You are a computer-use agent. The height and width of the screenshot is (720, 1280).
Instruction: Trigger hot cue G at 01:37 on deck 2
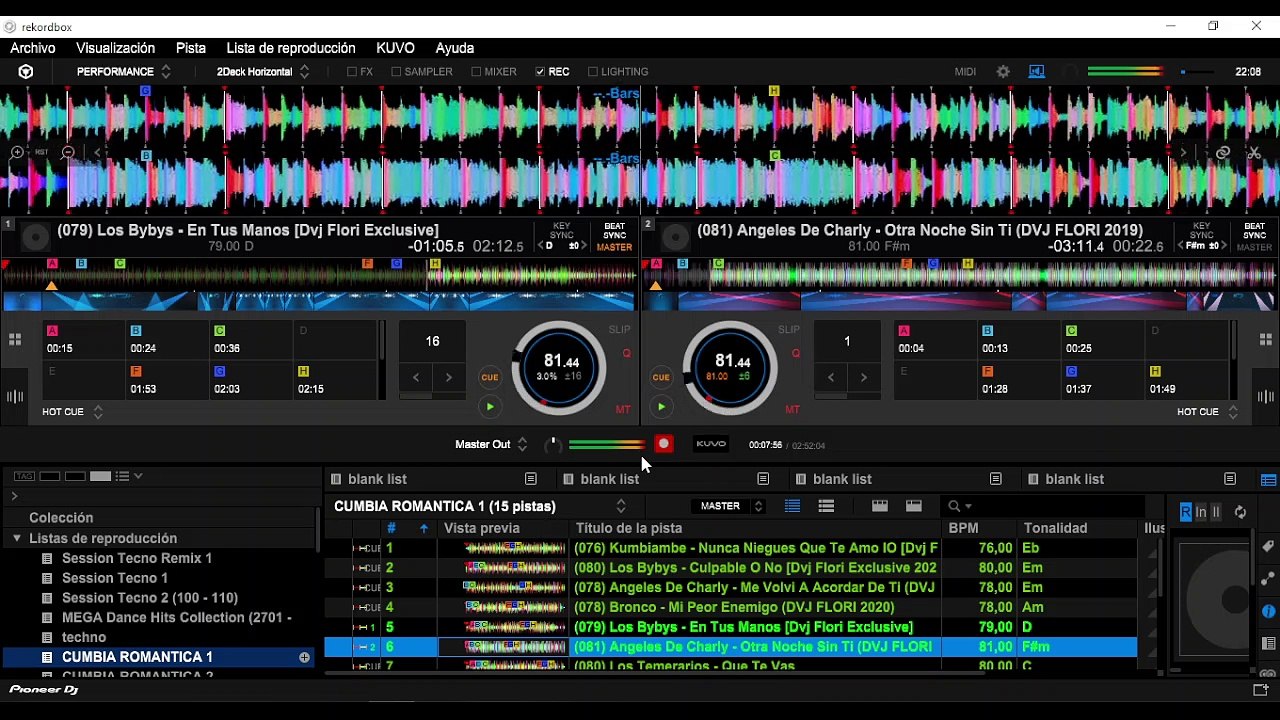coord(1103,381)
